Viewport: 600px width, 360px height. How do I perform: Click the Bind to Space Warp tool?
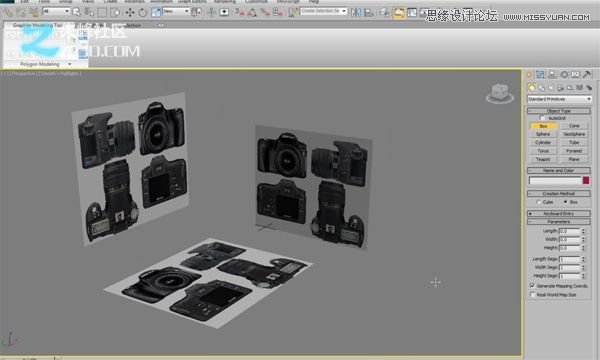click(x=34, y=12)
